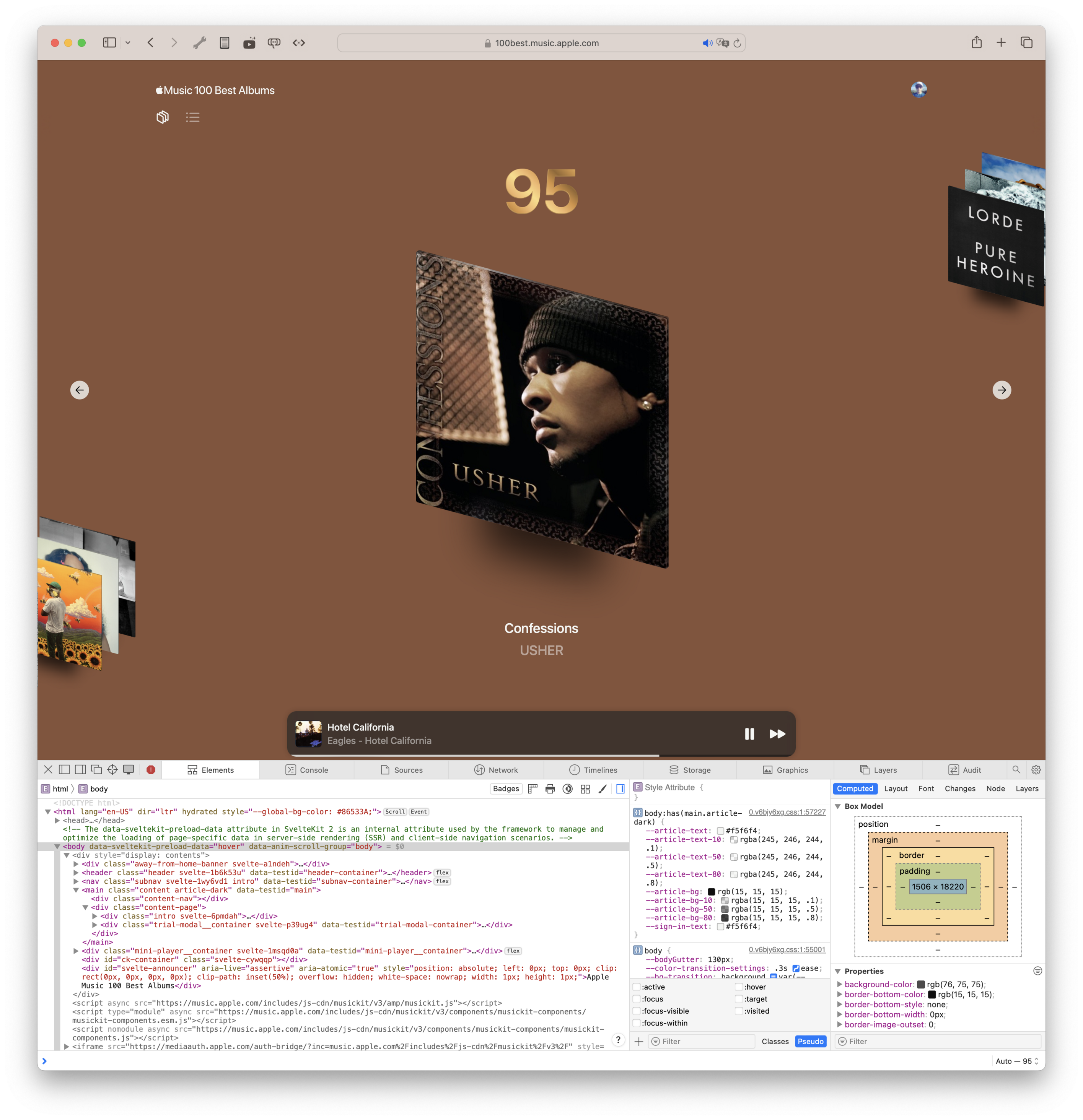Click the red error indicator badge
Viewport: 1083px width, 1120px height.
click(151, 770)
